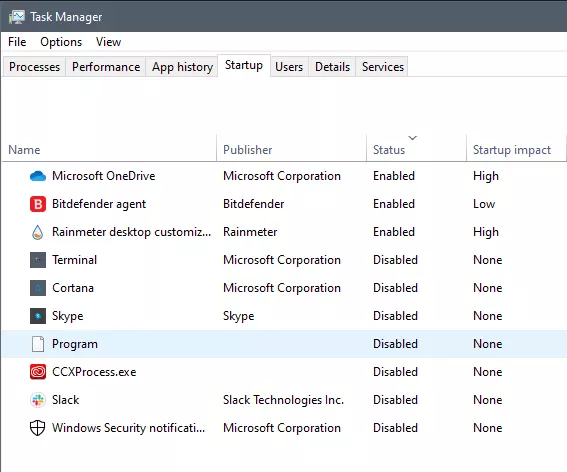Switch to the Processes tab

(x=34, y=67)
